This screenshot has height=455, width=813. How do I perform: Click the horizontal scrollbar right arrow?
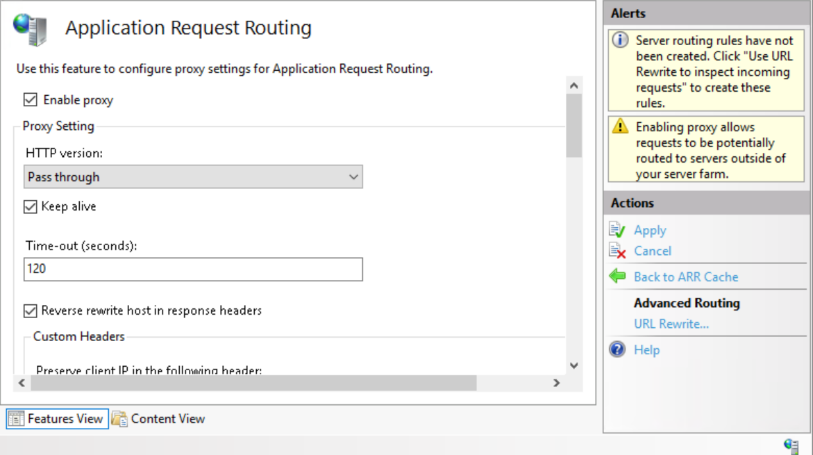click(556, 383)
